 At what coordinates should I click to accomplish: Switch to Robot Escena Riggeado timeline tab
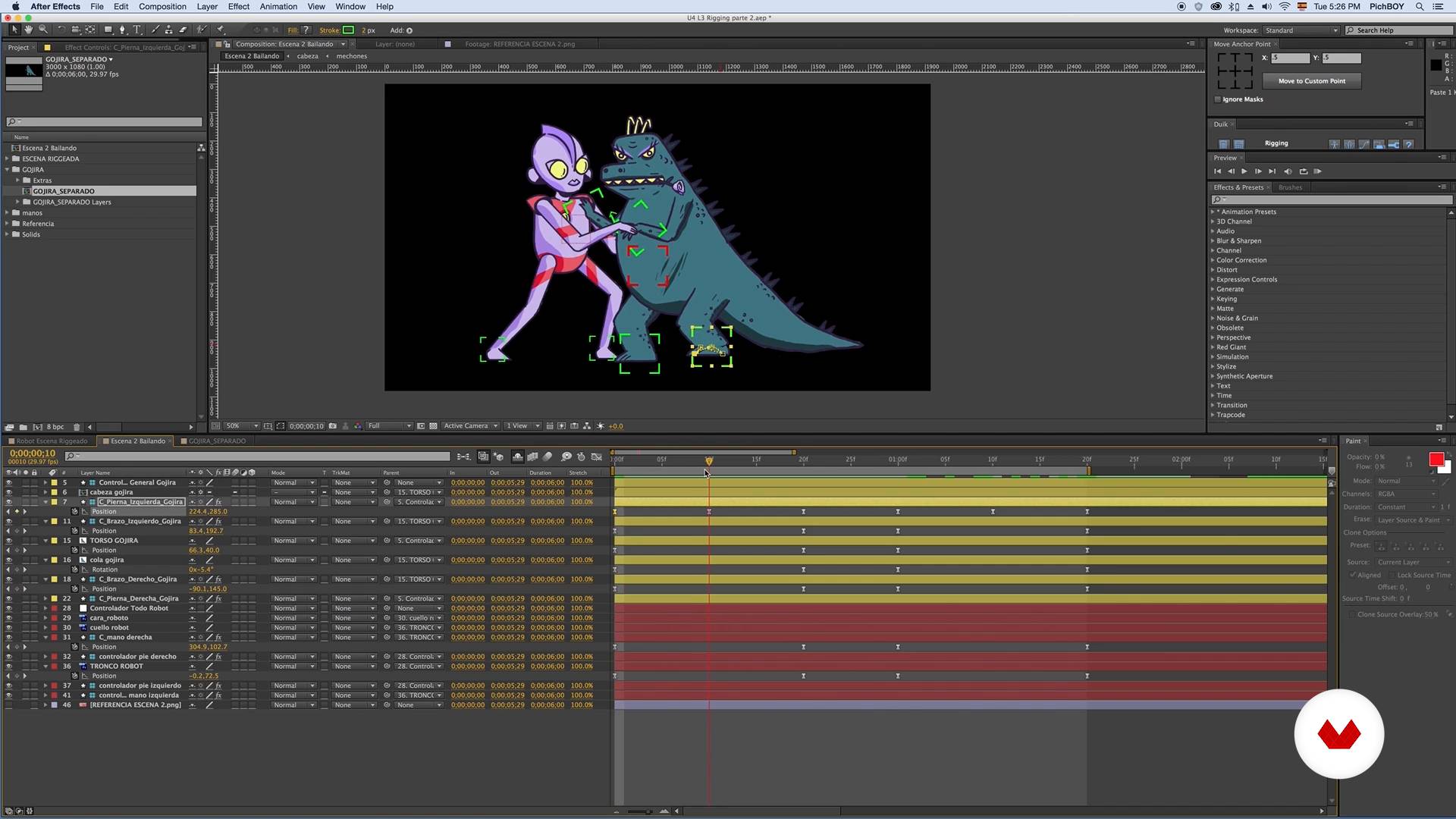[52, 441]
